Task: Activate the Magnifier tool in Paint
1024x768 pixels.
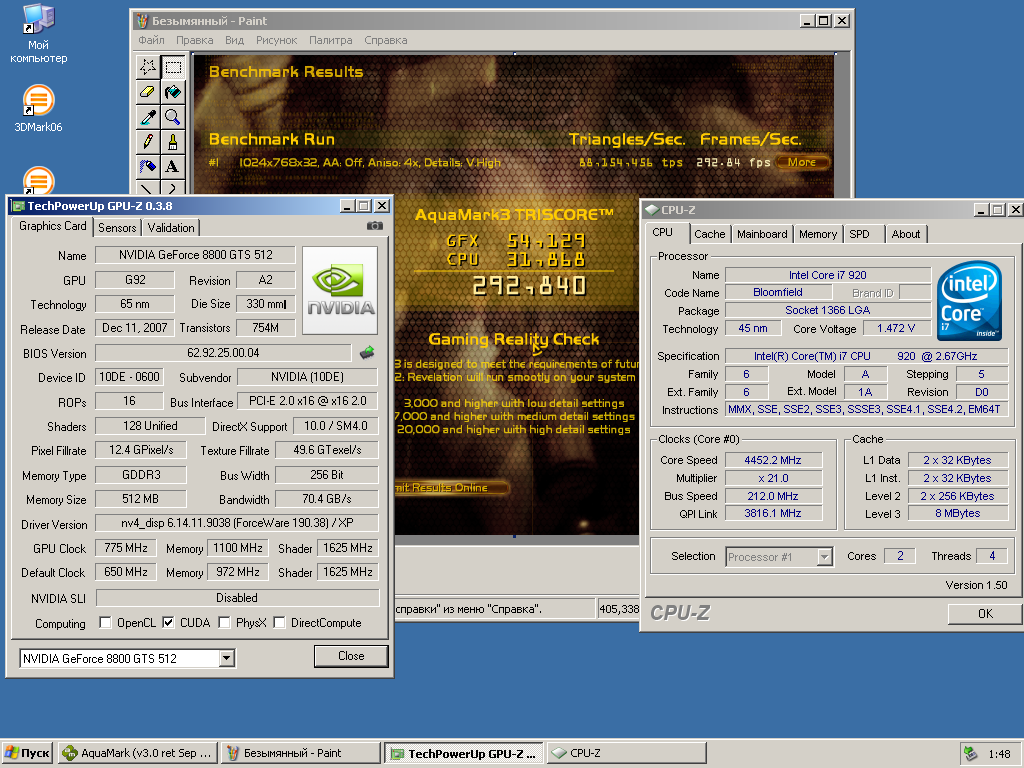Action: 173,117
